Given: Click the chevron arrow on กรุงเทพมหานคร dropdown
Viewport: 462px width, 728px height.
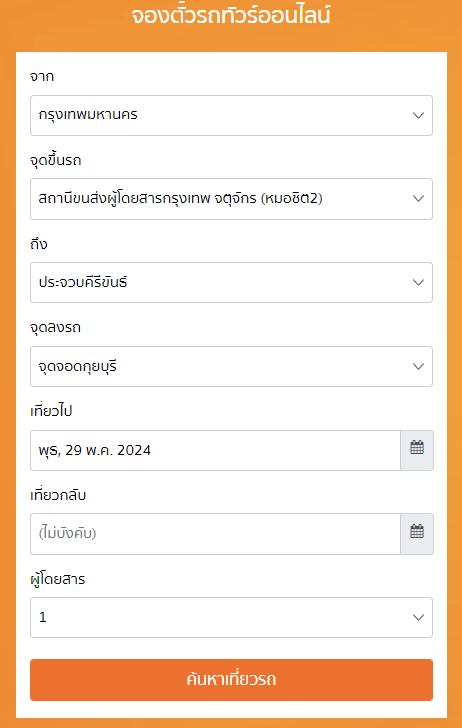Looking at the screenshot, I should pos(418,115).
